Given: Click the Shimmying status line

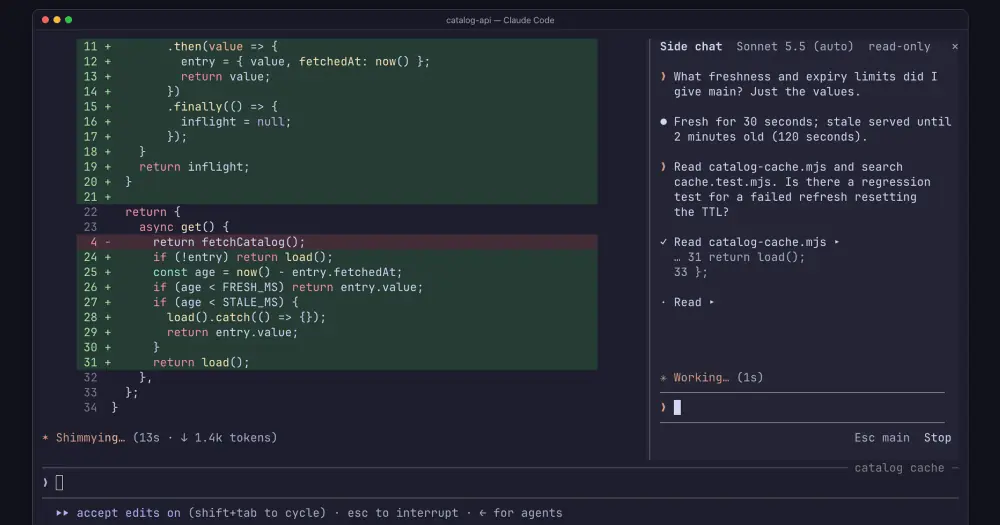Looking at the screenshot, I should [159, 438].
